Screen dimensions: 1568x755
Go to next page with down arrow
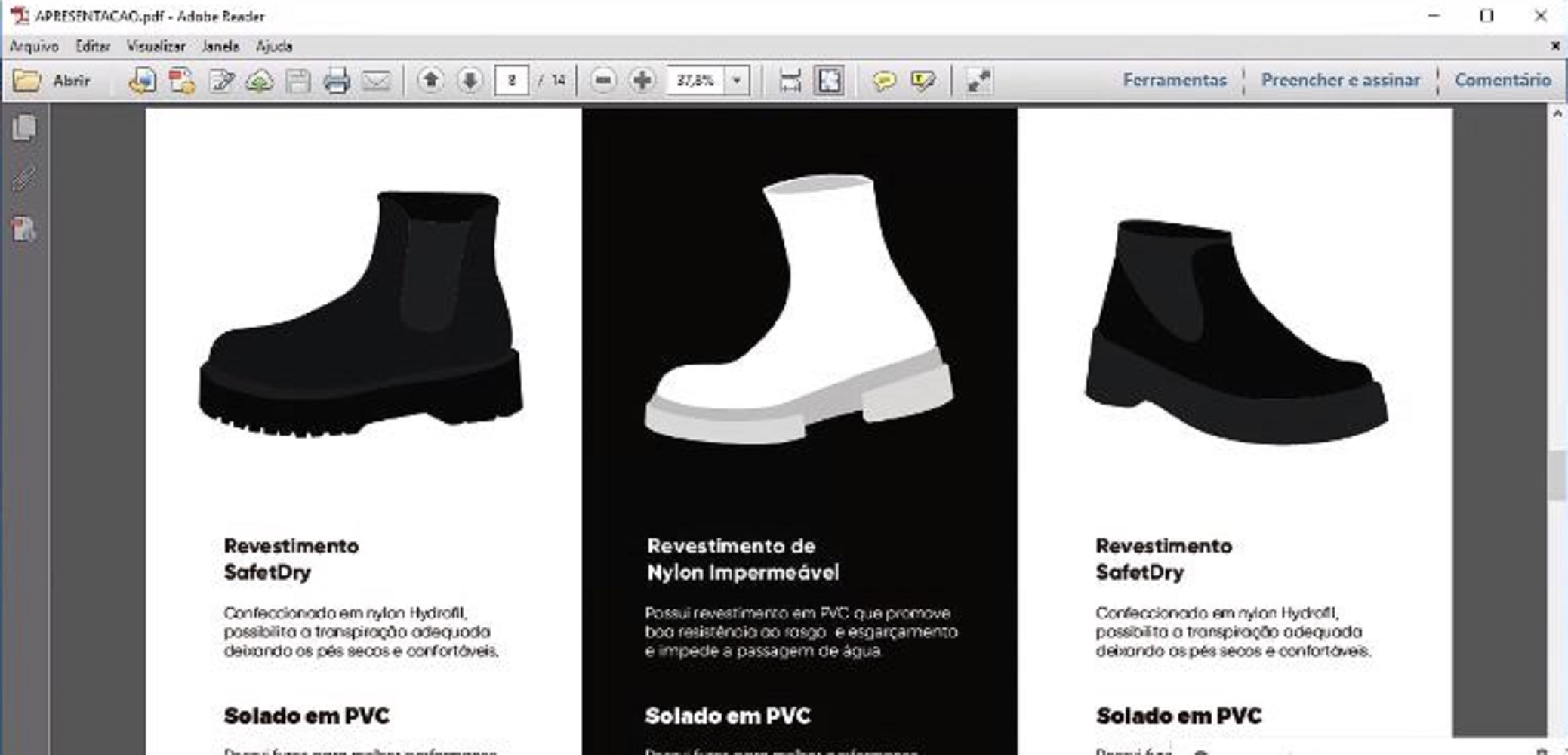[470, 80]
